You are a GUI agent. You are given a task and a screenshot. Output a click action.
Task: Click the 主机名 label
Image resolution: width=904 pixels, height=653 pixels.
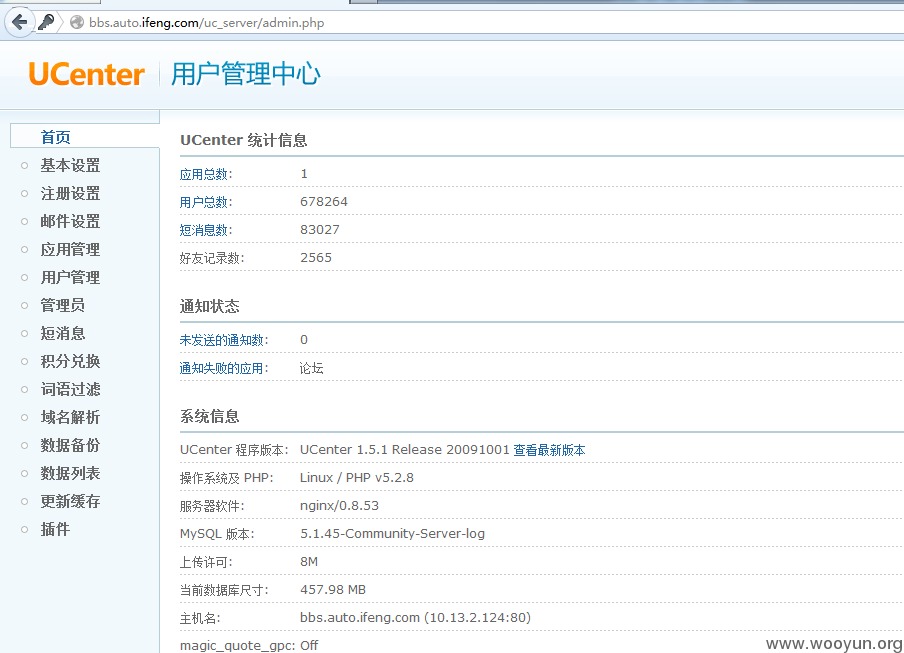click(x=200, y=618)
